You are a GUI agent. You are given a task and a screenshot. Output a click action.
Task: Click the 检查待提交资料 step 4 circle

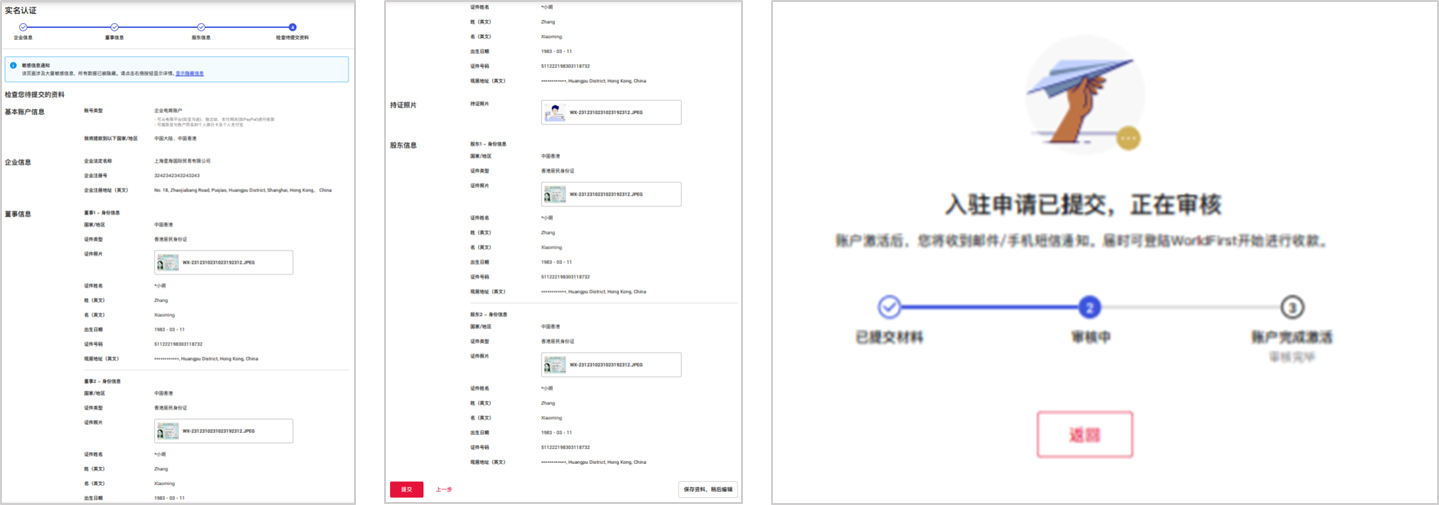point(292,27)
